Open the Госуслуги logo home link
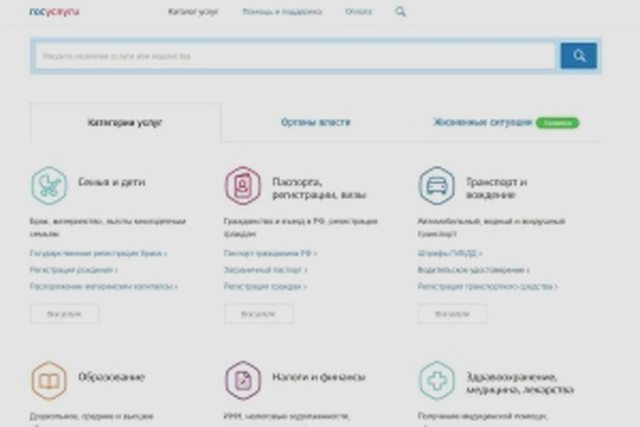 (x=54, y=12)
